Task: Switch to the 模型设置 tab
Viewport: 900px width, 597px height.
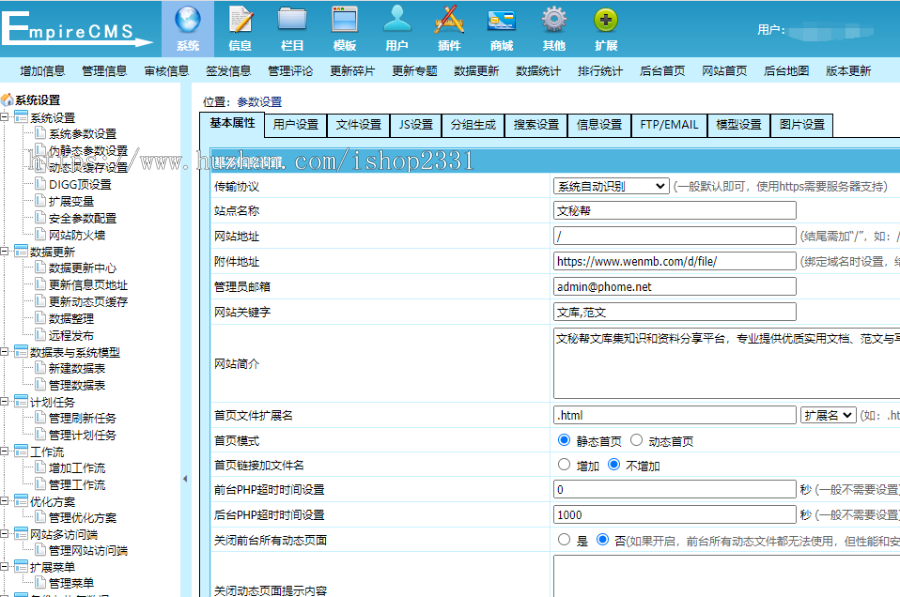Action: pyautogui.click(x=739, y=125)
